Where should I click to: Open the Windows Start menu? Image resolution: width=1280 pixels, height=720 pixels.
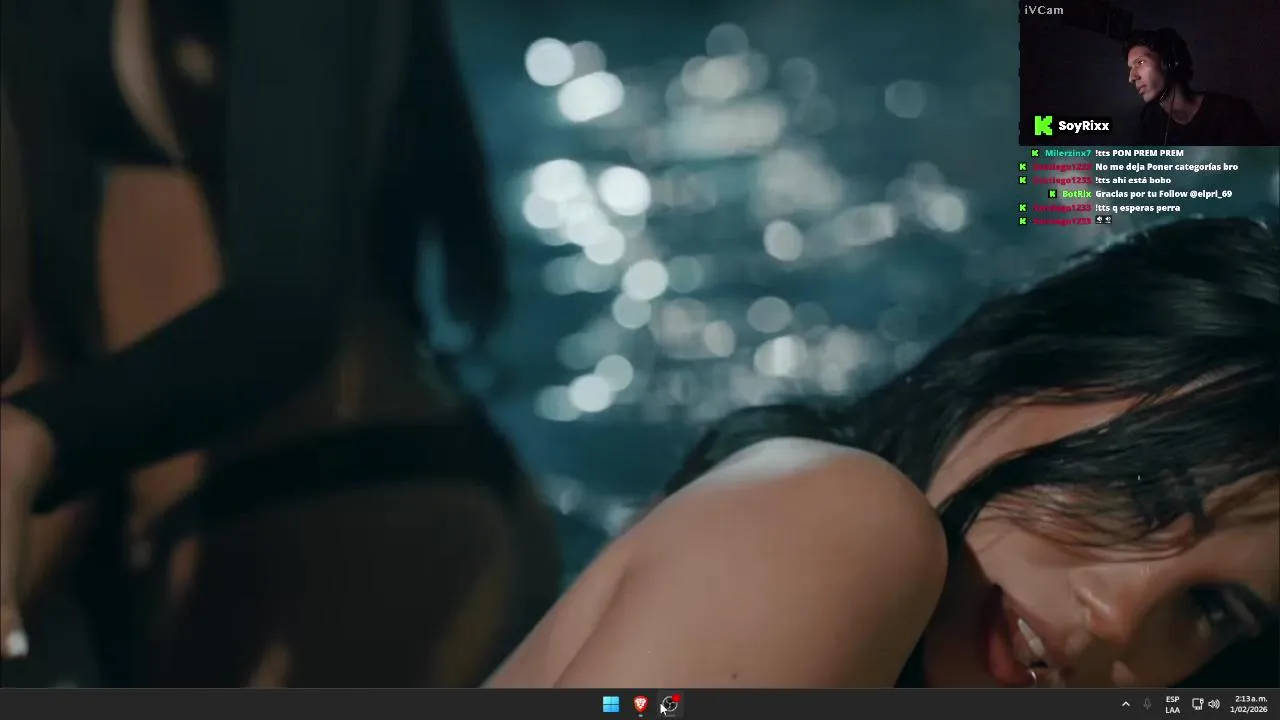pos(611,704)
